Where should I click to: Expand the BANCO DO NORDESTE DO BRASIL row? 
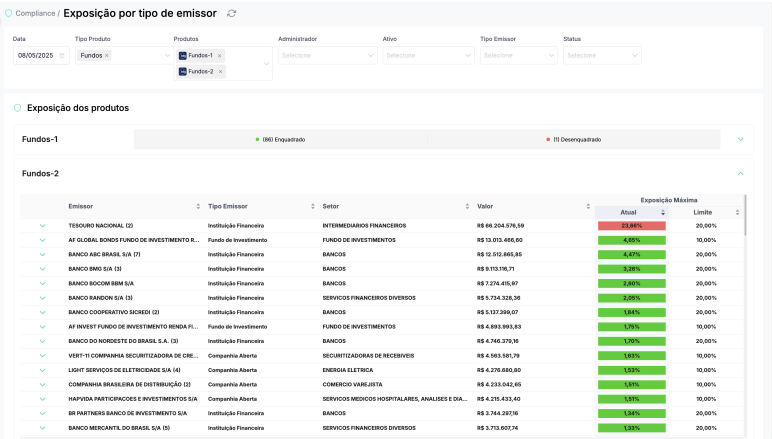pos(42,341)
